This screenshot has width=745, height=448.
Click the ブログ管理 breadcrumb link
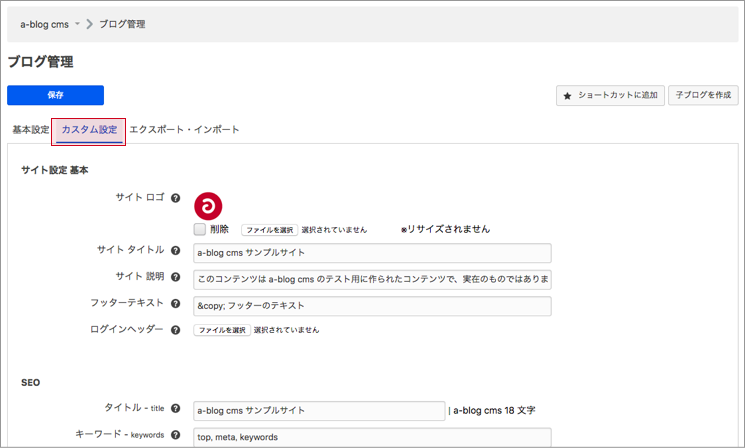[122, 24]
